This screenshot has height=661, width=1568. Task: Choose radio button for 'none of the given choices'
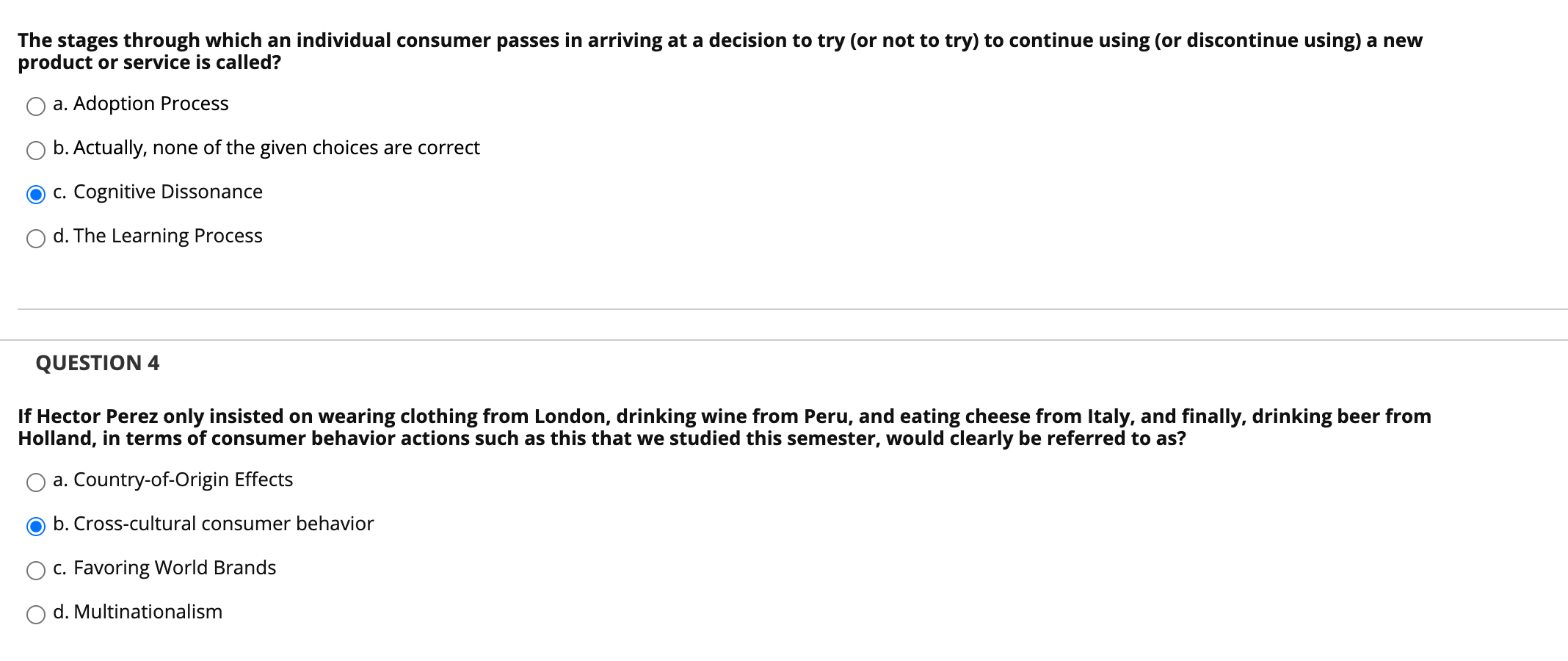[x=36, y=151]
